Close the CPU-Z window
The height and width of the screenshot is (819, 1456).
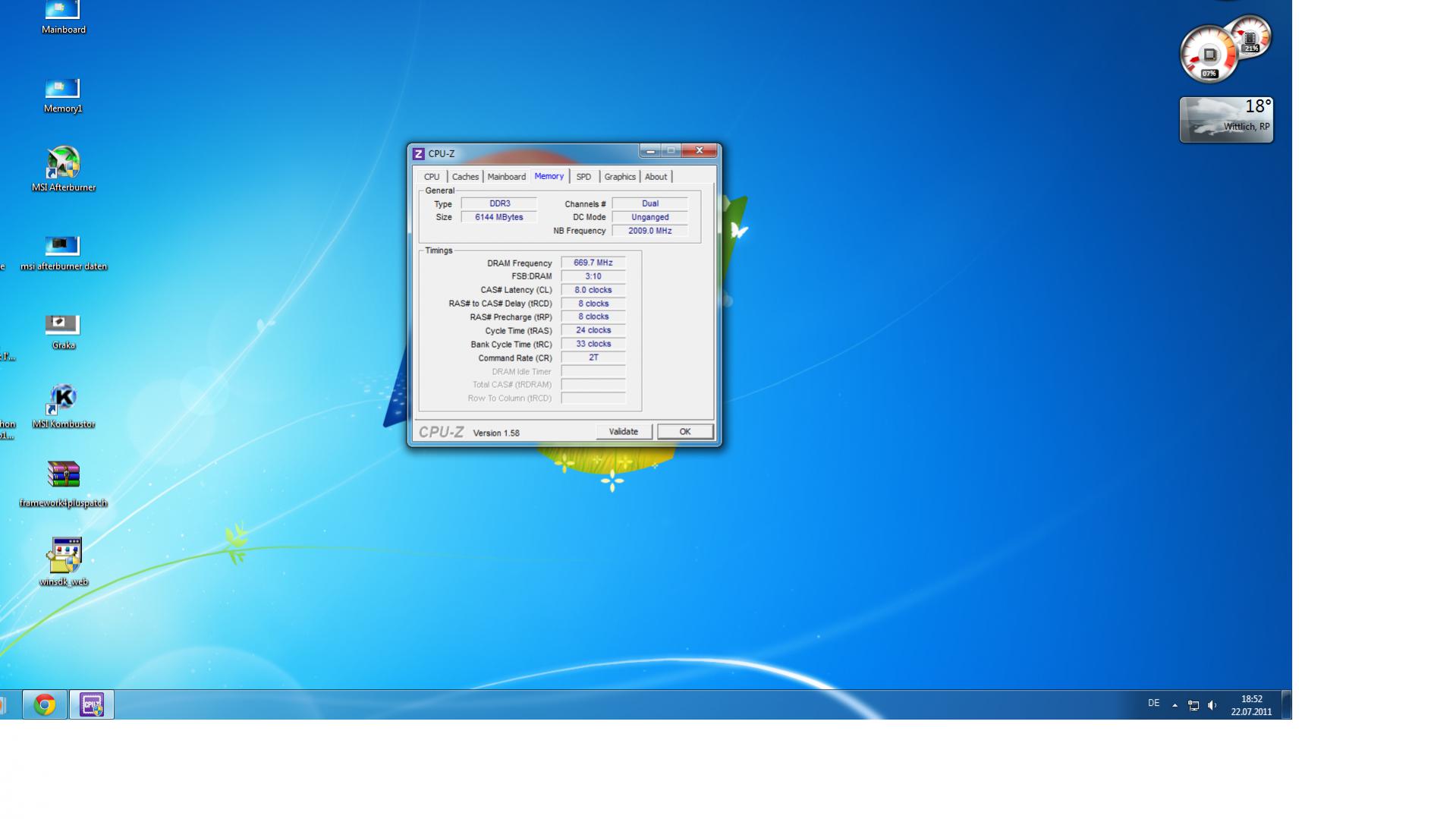pyautogui.click(x=700, y=151)
